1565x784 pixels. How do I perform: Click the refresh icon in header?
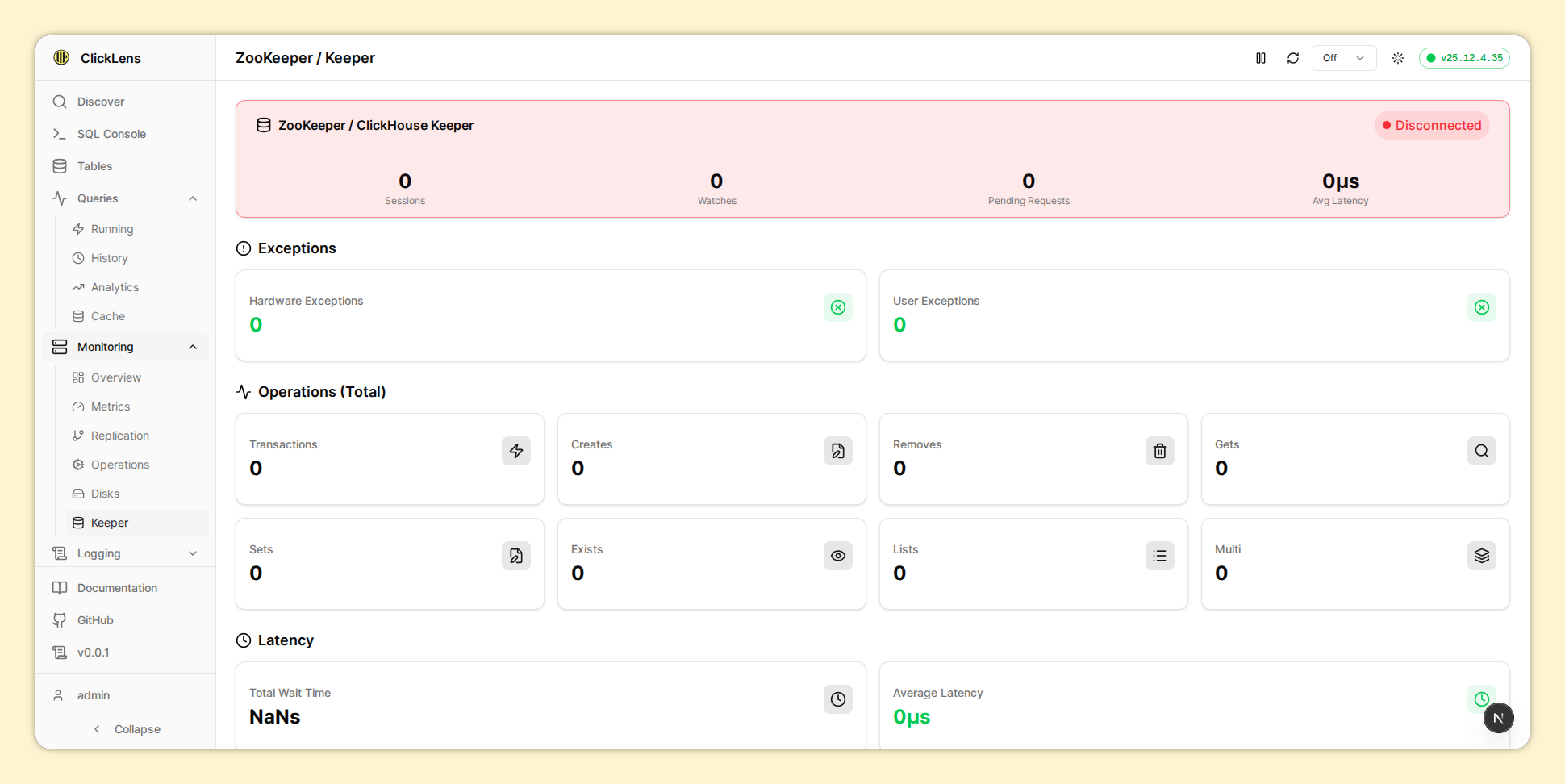point(1292,58)
